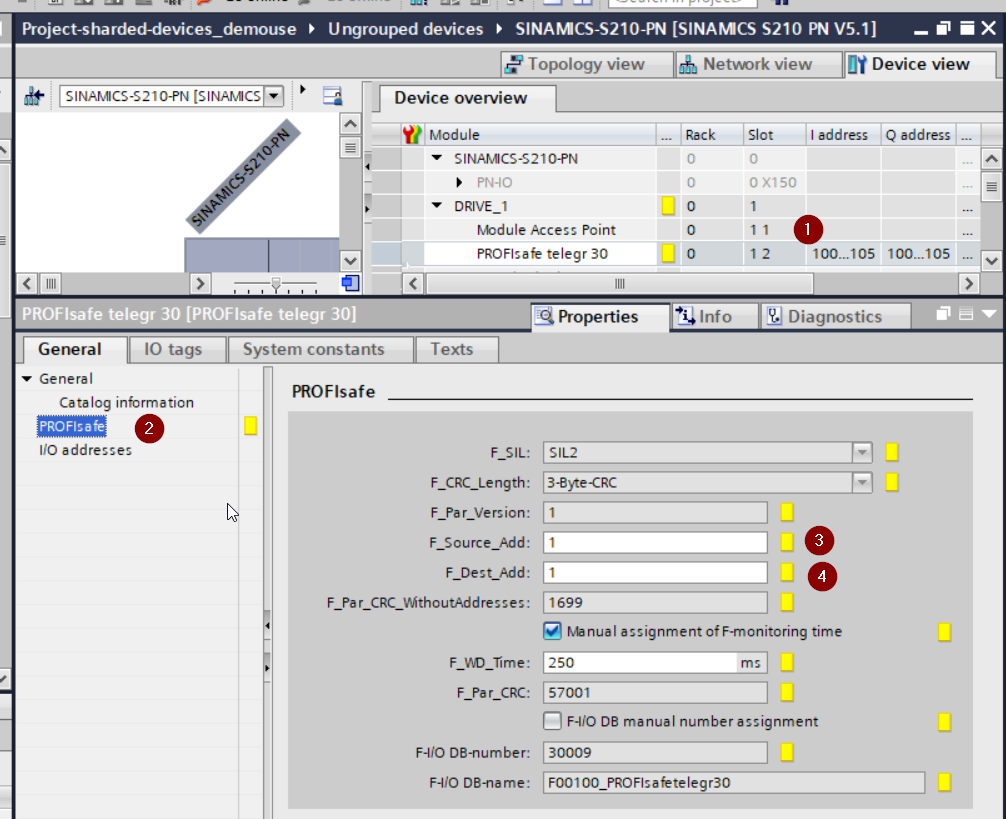The width and height of the screenshot is (1006, 819).
Task: Click the Q address 100...105 cell
Action: [x=918, y=253]
